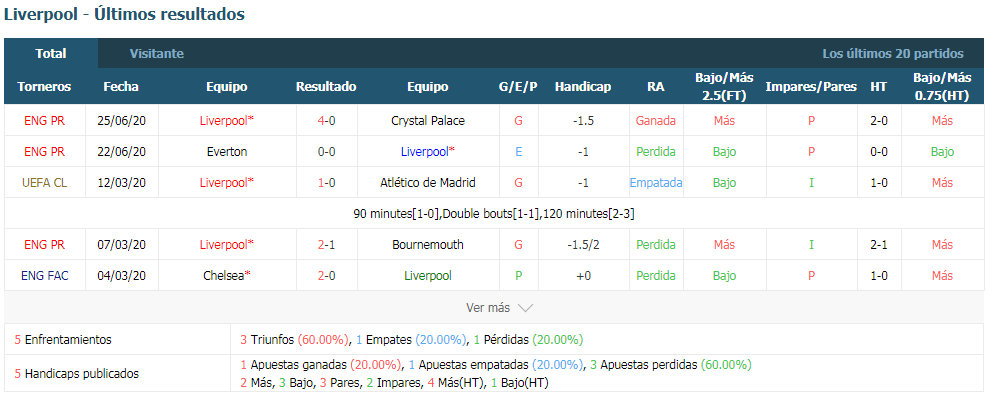Open the Atlético de Madrid team link
The width and height of the screenshot is (988, 396).
point(428,182)
